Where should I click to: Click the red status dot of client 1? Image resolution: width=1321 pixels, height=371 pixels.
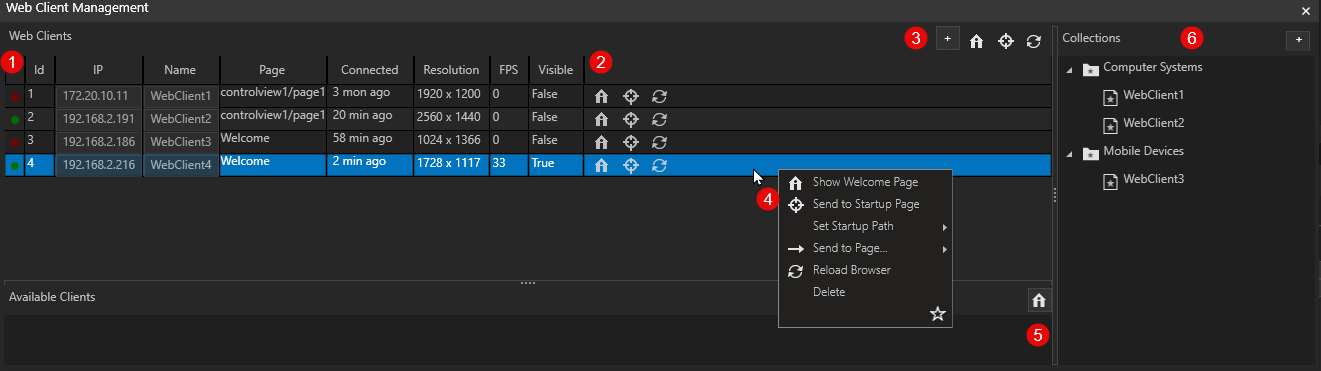pyautogui.click(x=14, y=97)
